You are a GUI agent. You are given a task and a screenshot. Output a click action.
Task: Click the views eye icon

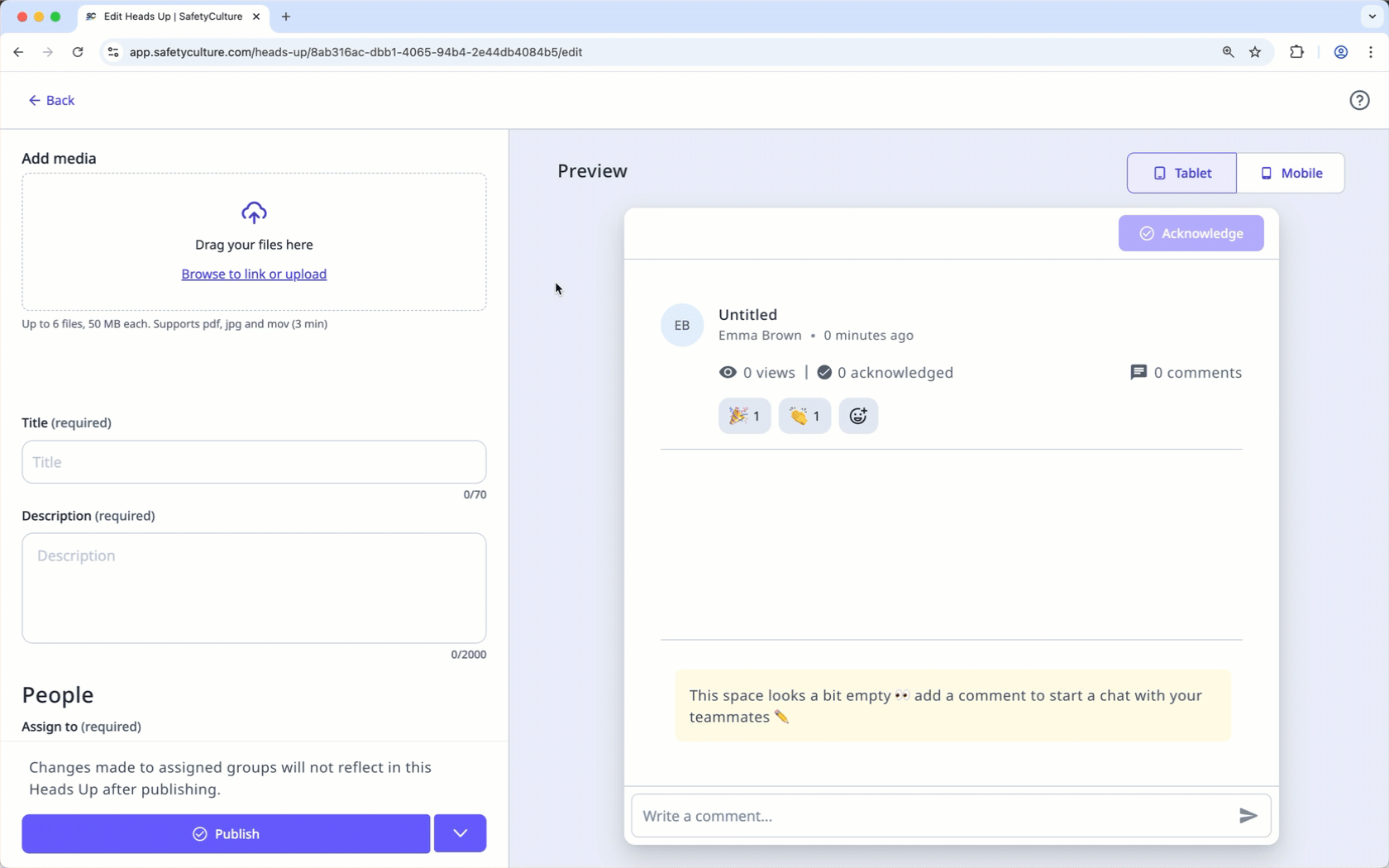[x=728, y=373]
